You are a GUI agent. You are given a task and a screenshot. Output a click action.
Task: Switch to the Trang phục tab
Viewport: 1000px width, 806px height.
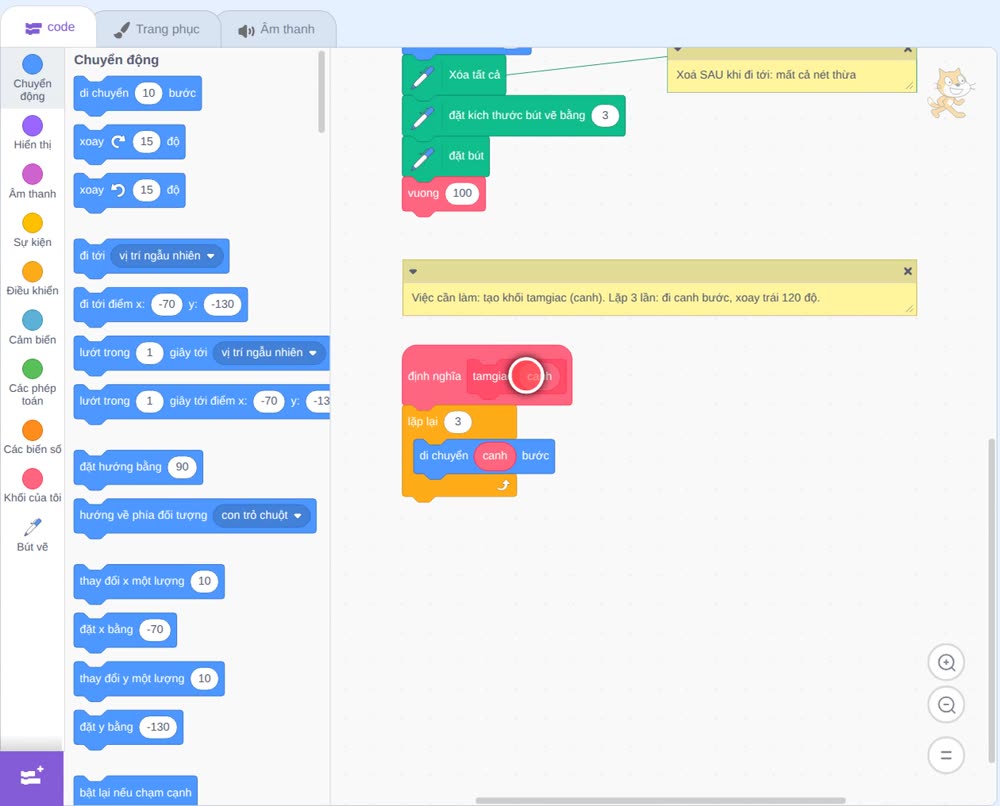(x=157, y=29)
